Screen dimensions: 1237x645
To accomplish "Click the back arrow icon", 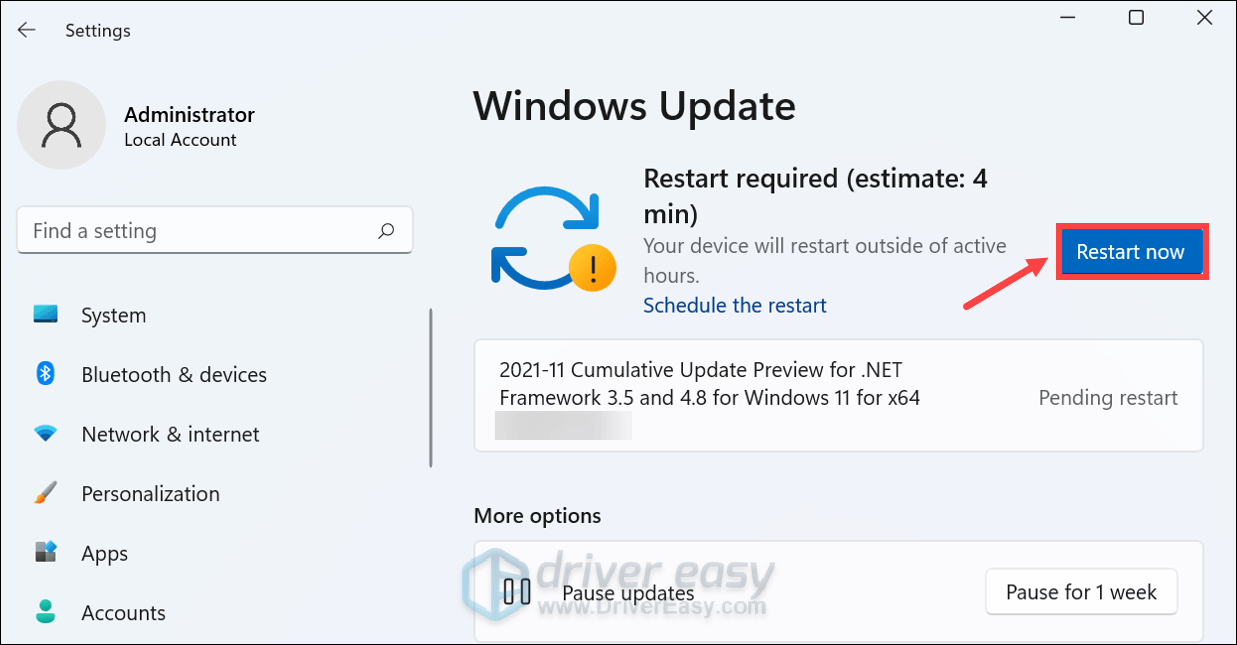I will point(26,30).
